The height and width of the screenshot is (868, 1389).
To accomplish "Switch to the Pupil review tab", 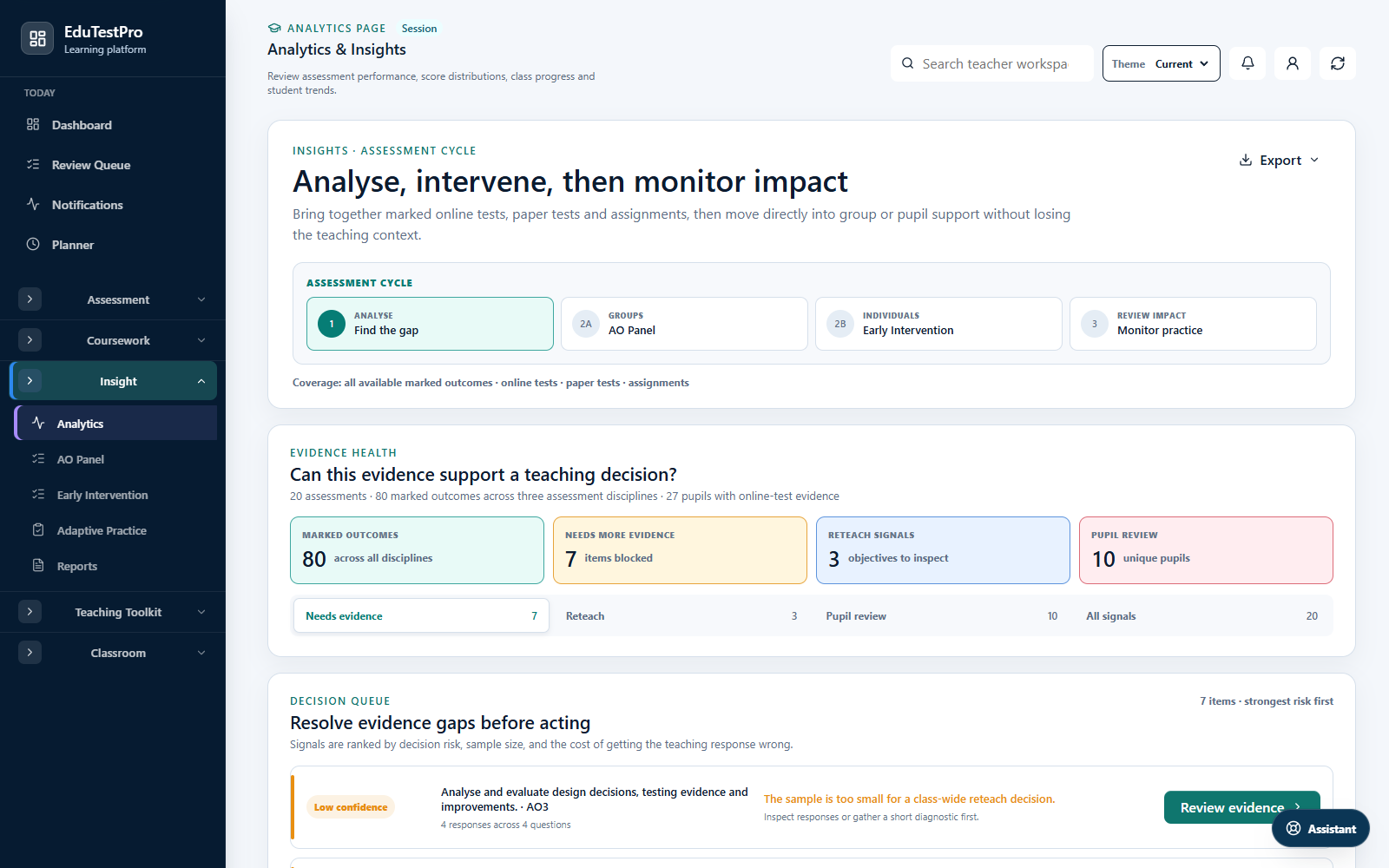I will (942, 615).
